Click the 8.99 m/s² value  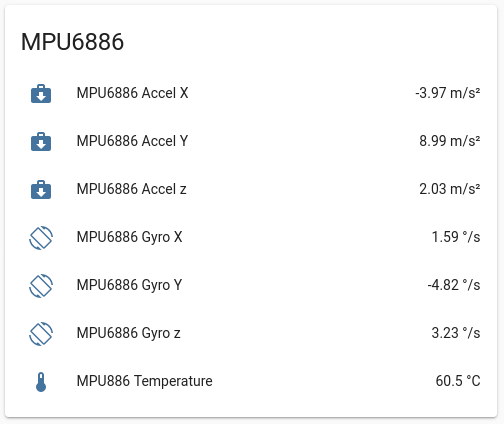pos(450,141)
